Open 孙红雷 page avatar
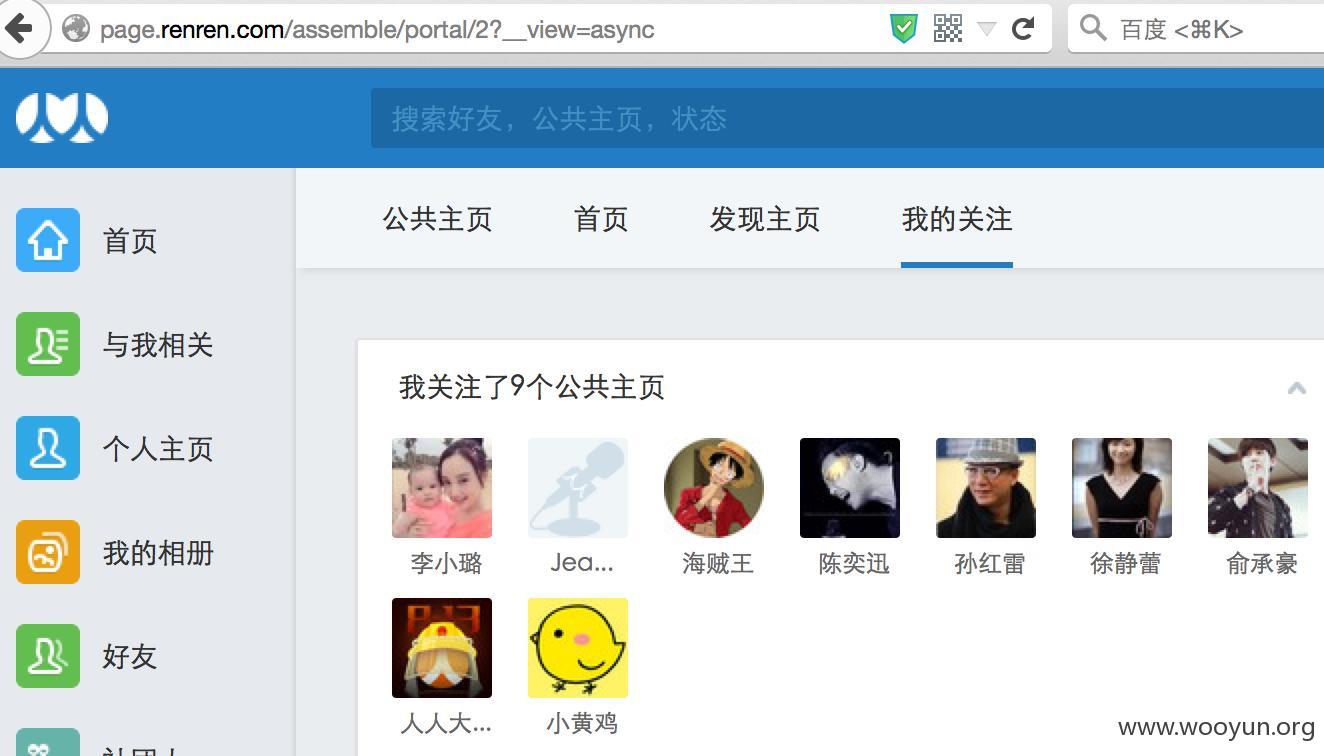 986,488
